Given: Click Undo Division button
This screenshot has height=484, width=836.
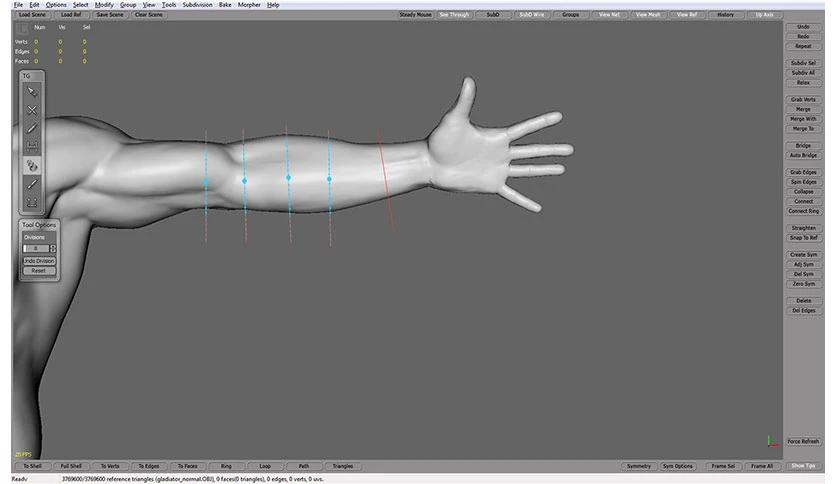Looking at the screenshot, I should 39,261.
